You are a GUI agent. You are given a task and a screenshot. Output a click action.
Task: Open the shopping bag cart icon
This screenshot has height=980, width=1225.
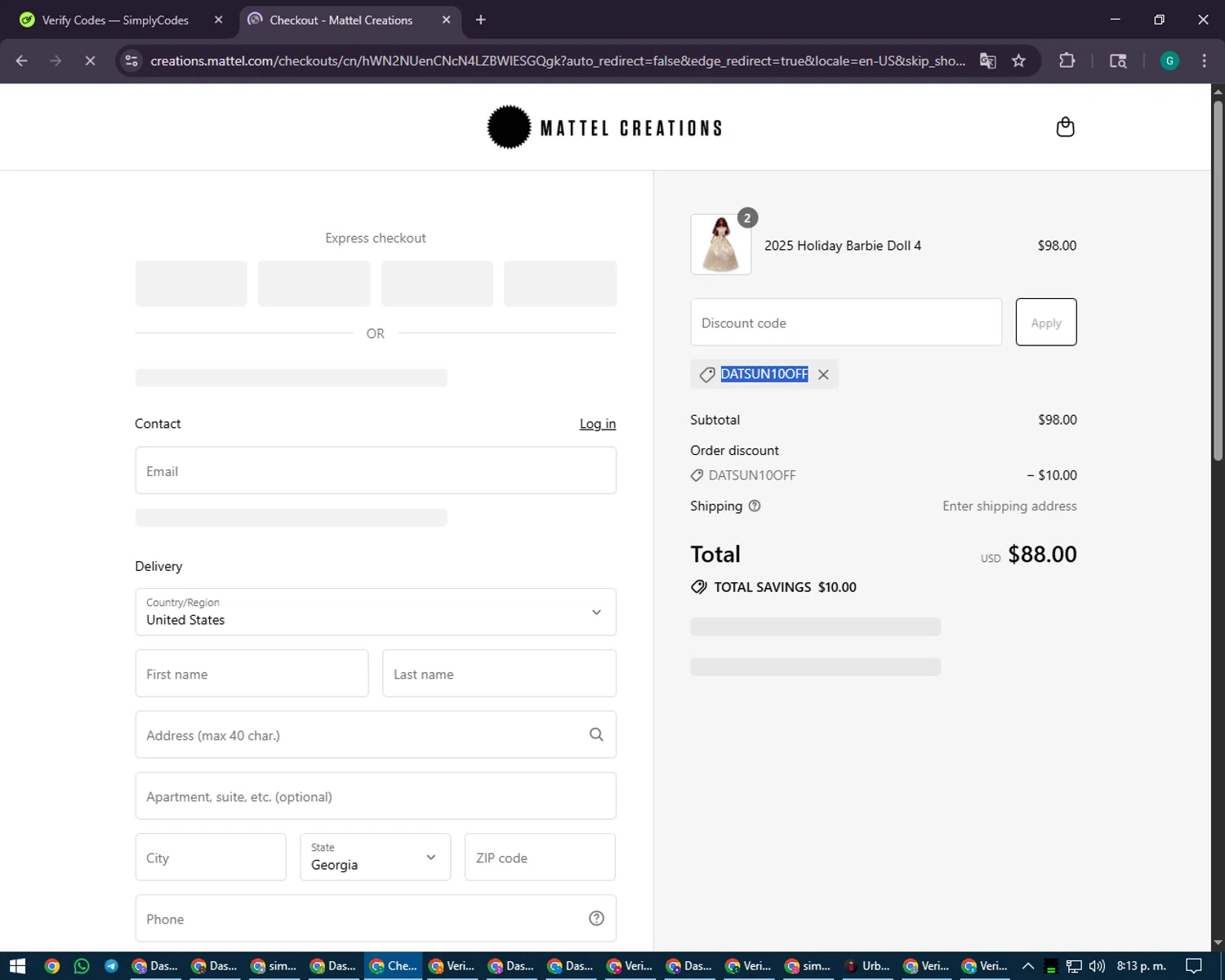1065,127
